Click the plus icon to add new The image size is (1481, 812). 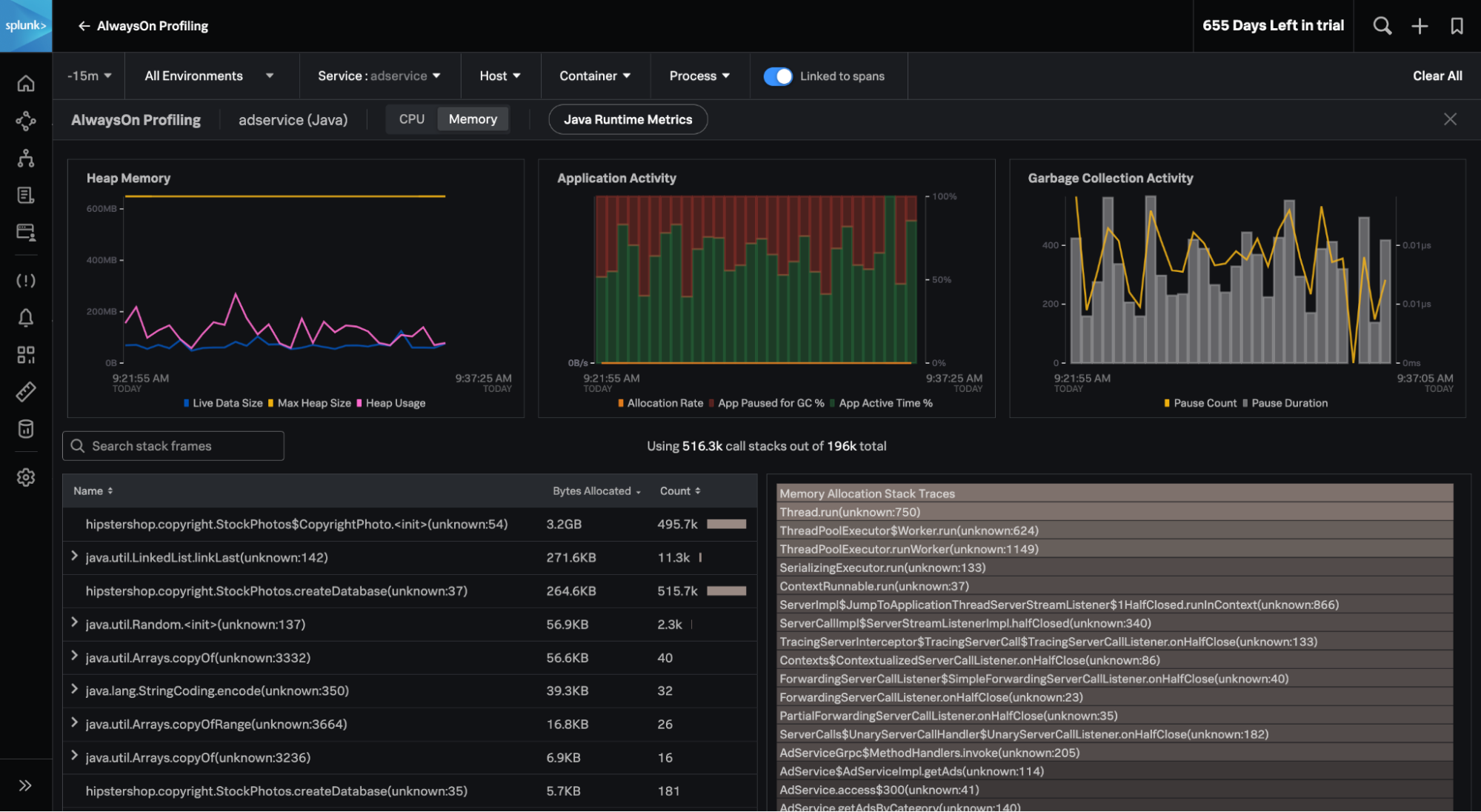pos(1419,25)
